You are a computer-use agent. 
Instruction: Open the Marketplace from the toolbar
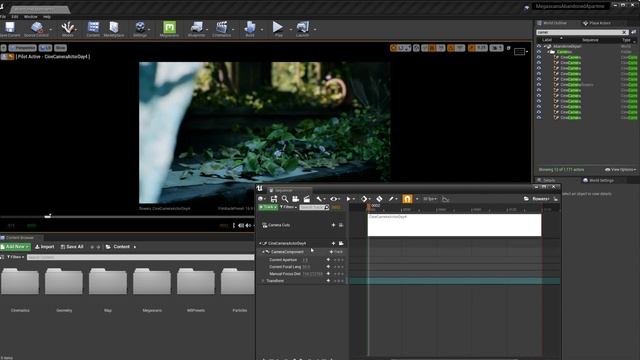pyautogui.click(x=114, y=28)
